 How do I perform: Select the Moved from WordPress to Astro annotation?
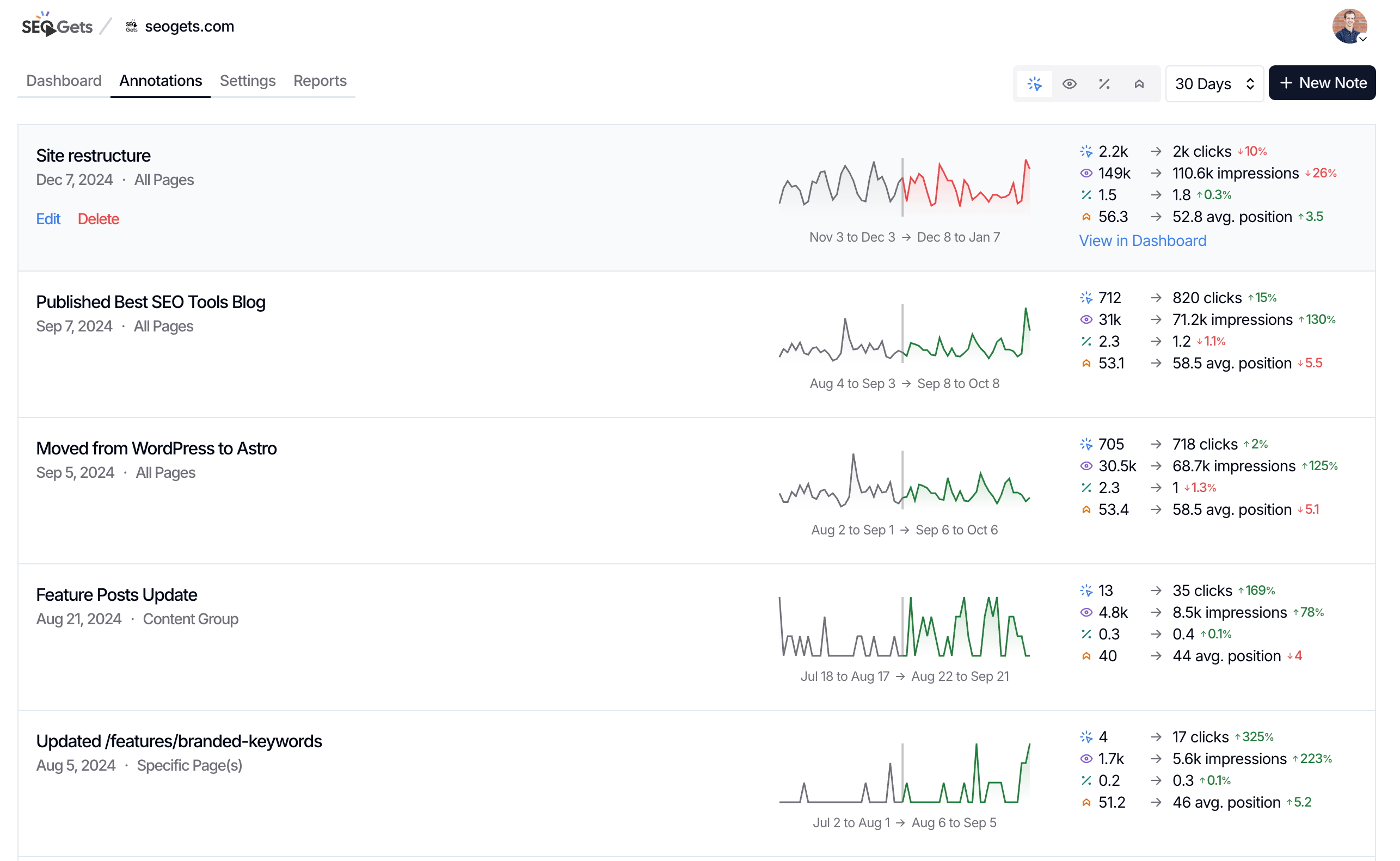pos(156,448)
